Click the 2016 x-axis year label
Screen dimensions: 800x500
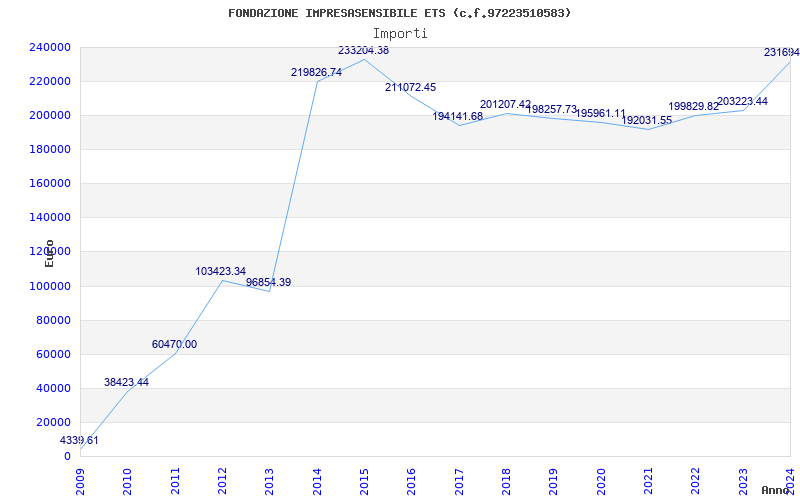click(412, 481)
